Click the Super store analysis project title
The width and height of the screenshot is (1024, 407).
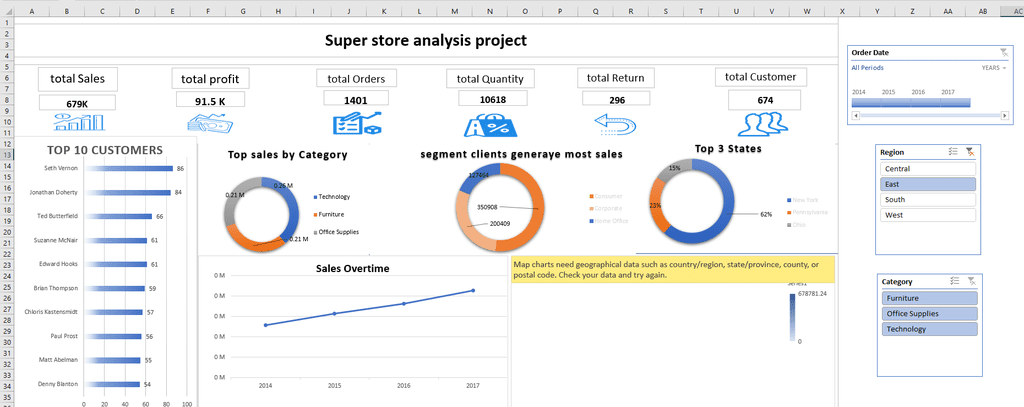coord(426,41)
